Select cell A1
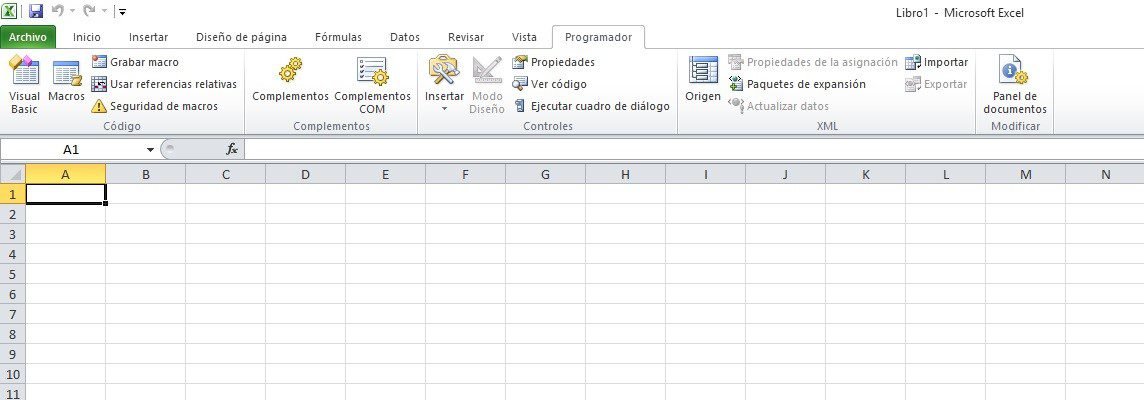This screenshot has width=1144, height=400. (66, 193)
